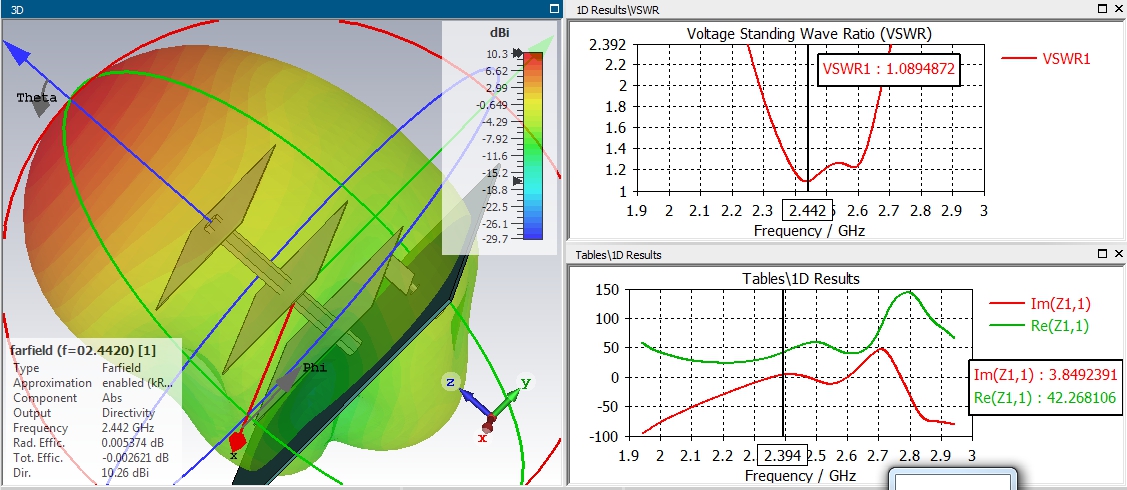Click the -29.7 minimum scale value

point(495,239)
